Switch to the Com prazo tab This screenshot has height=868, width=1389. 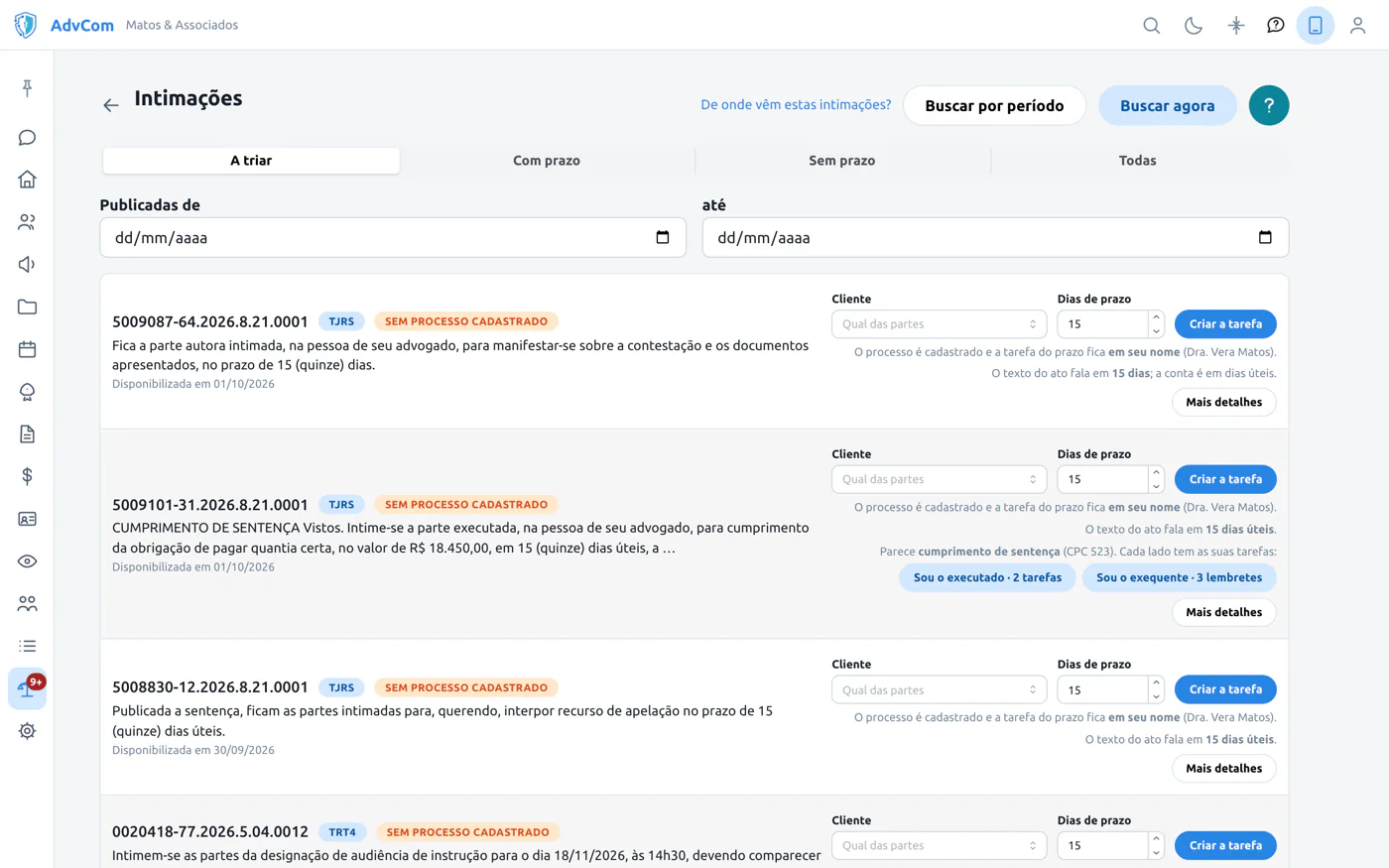coord(547,161)
